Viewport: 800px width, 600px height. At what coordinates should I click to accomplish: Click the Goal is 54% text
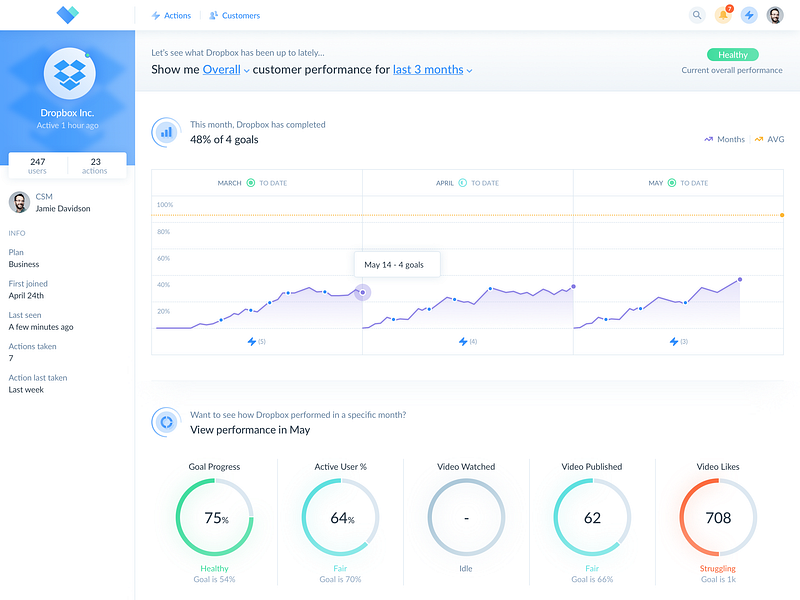click(214, 580)
